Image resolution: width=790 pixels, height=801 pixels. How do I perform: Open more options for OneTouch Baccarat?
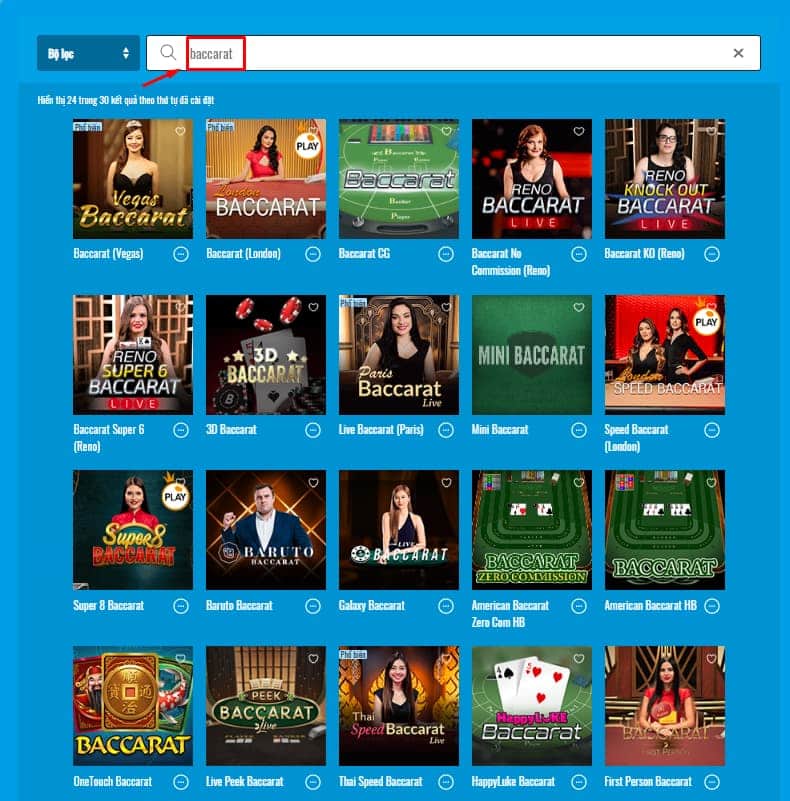pos(180,782)
